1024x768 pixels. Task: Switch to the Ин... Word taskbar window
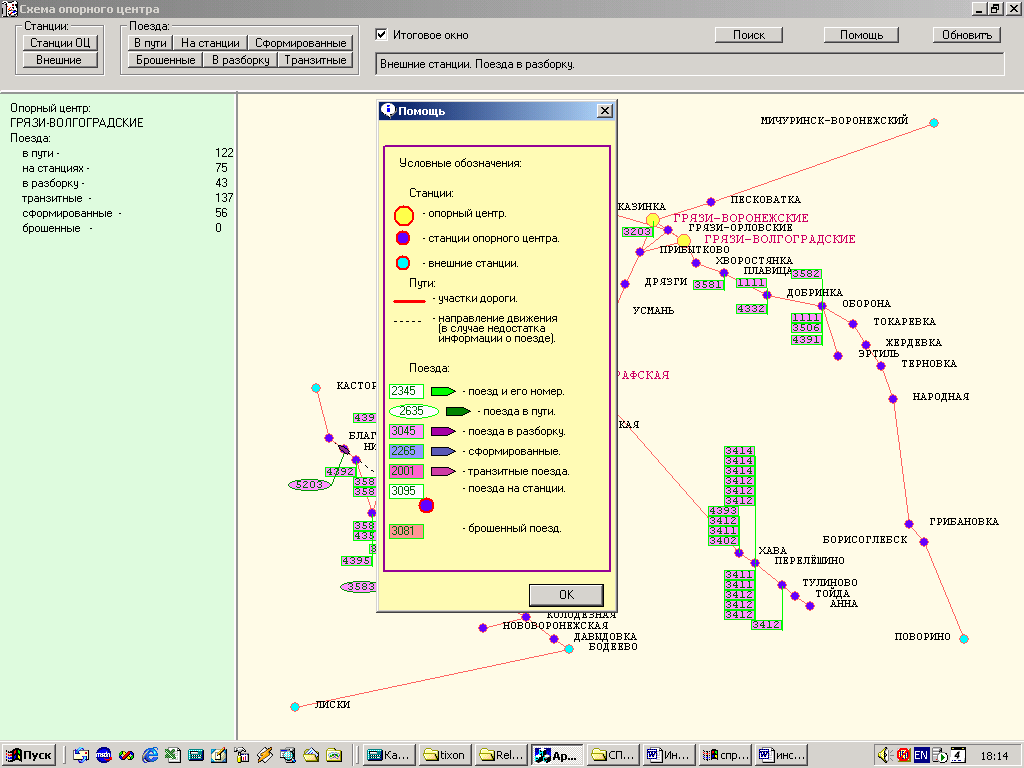pos(668,756)
